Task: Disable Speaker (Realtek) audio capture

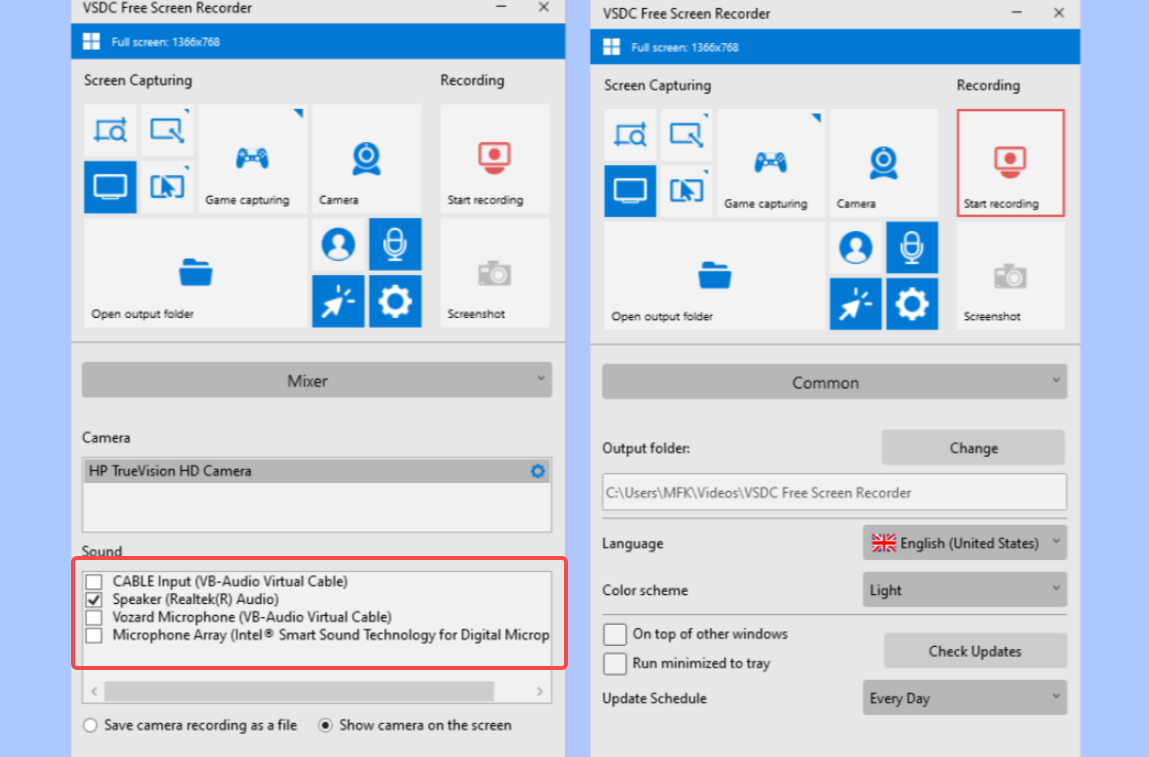Action: click(x=94, y=599)
